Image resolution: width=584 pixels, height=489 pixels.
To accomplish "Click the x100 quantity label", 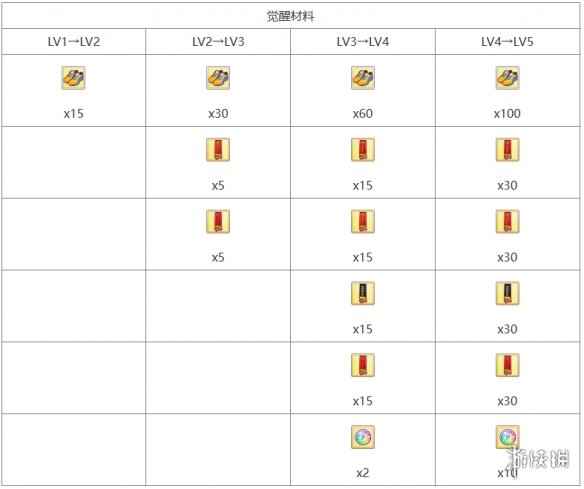I will (x=507, y=113).
